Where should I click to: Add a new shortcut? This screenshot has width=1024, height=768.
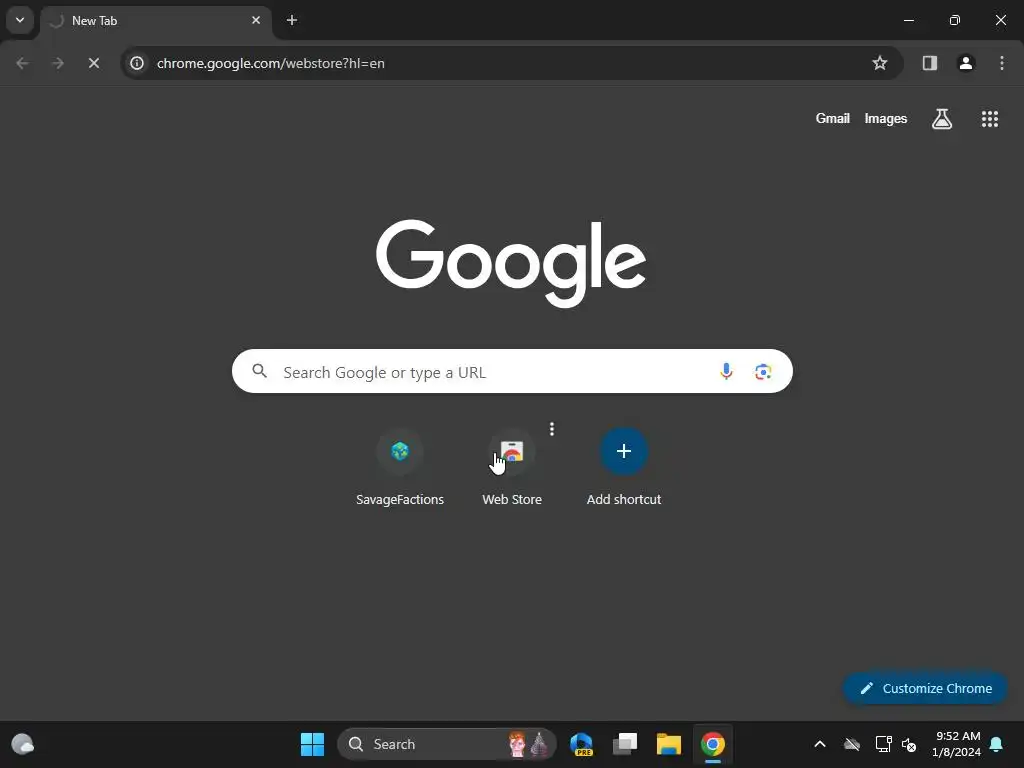point(624,466)
